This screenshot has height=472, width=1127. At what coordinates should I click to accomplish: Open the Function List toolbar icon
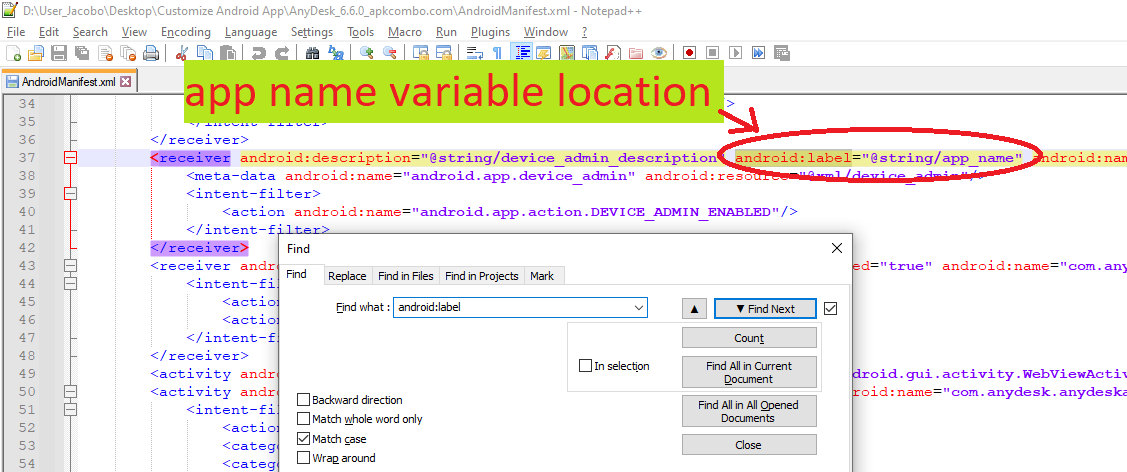point(613,53)
